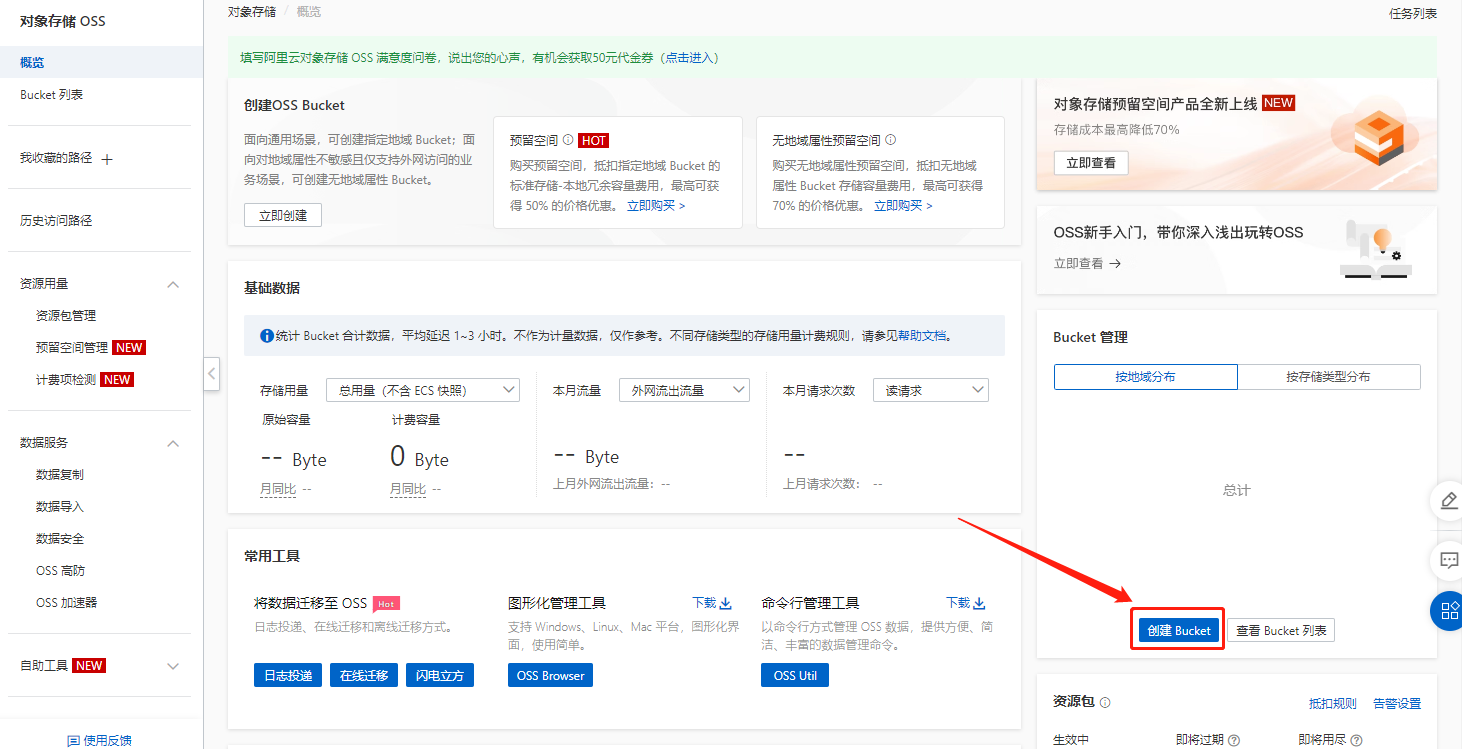The width and height of the screenshot is (1462, 749).
Task: Click the OSS beginner guide illustration
Action: click(1375, 250)
